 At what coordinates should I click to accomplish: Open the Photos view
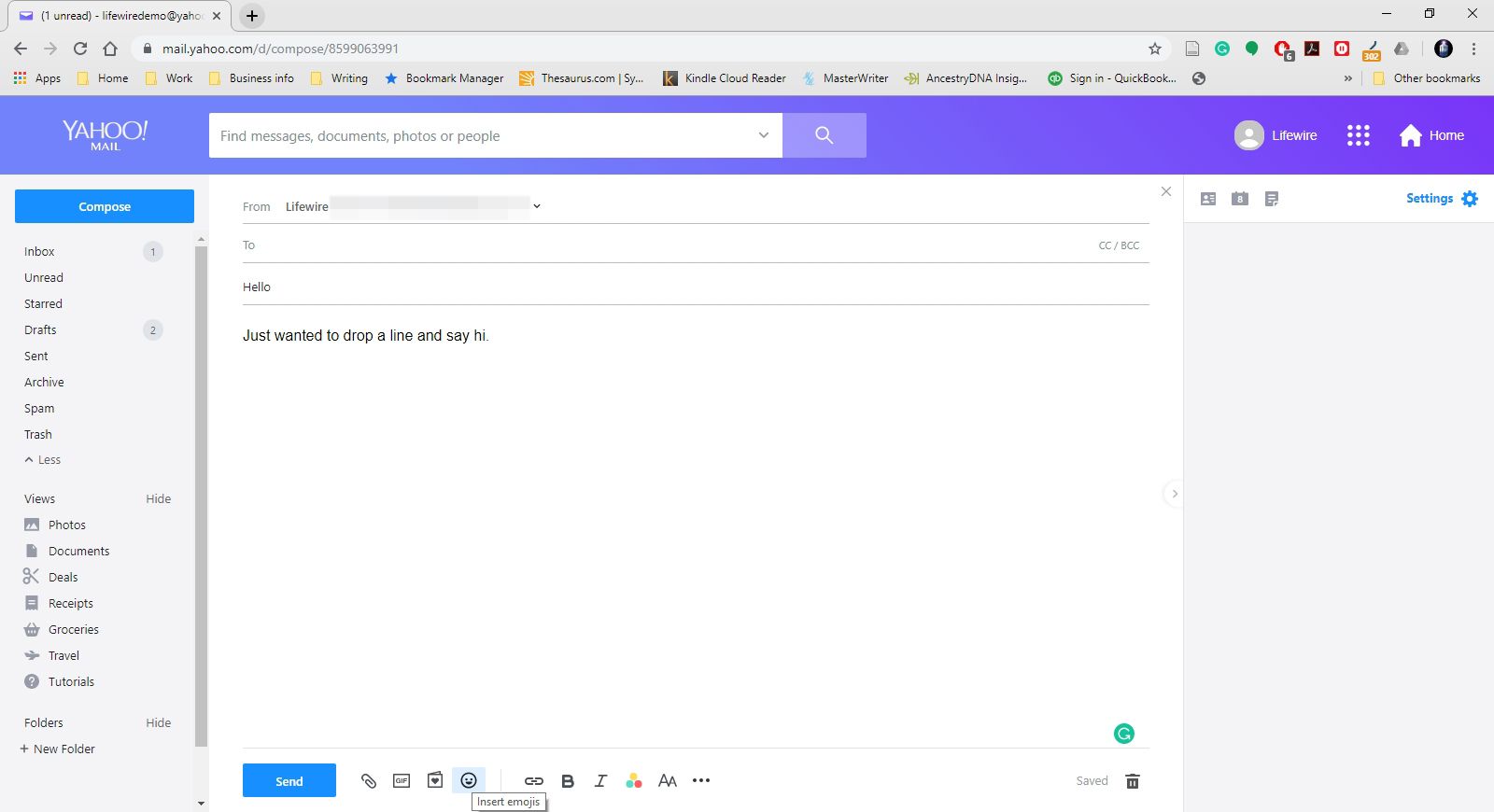(56, 525)
